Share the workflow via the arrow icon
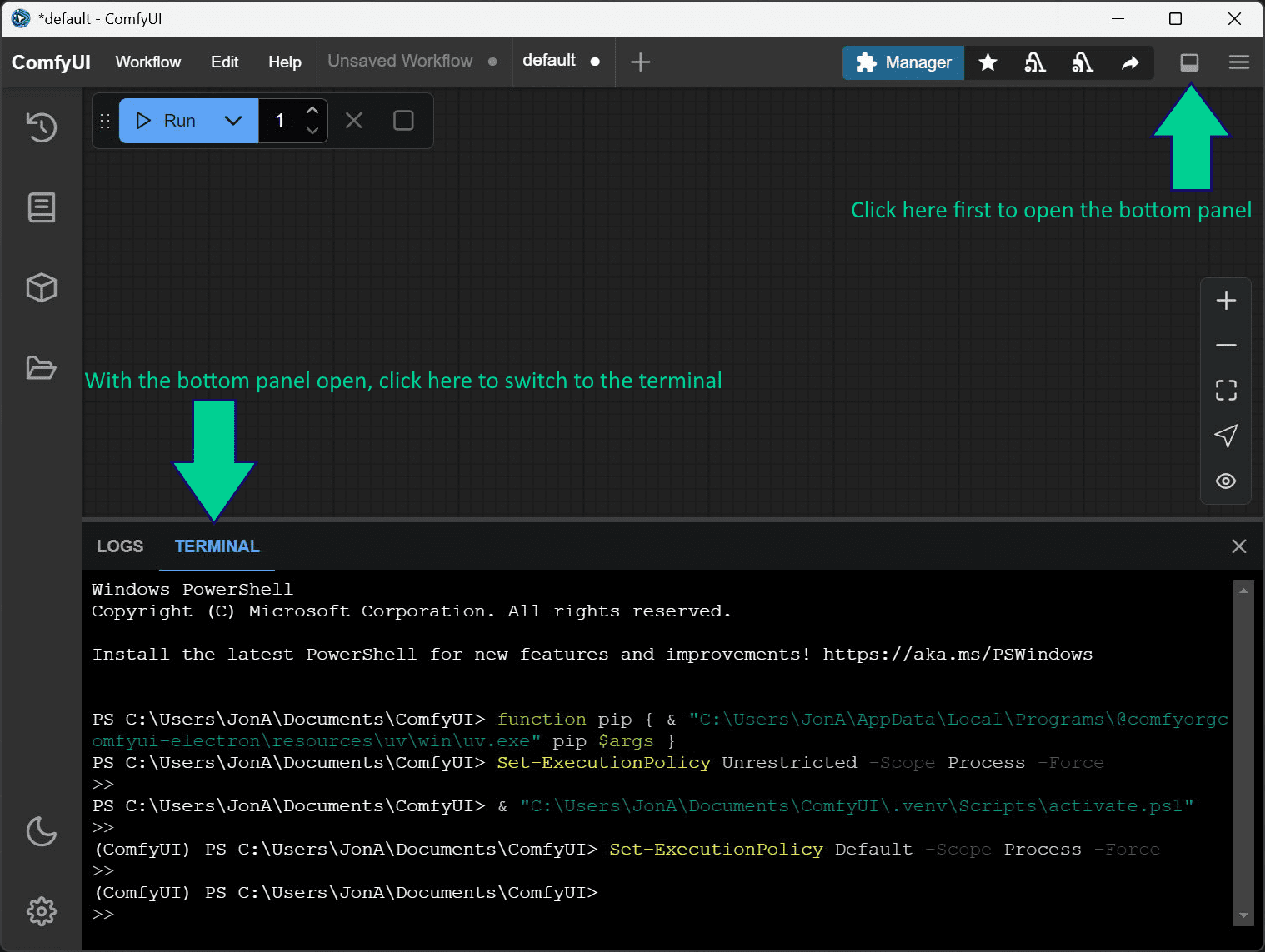 pos(1130,62)
